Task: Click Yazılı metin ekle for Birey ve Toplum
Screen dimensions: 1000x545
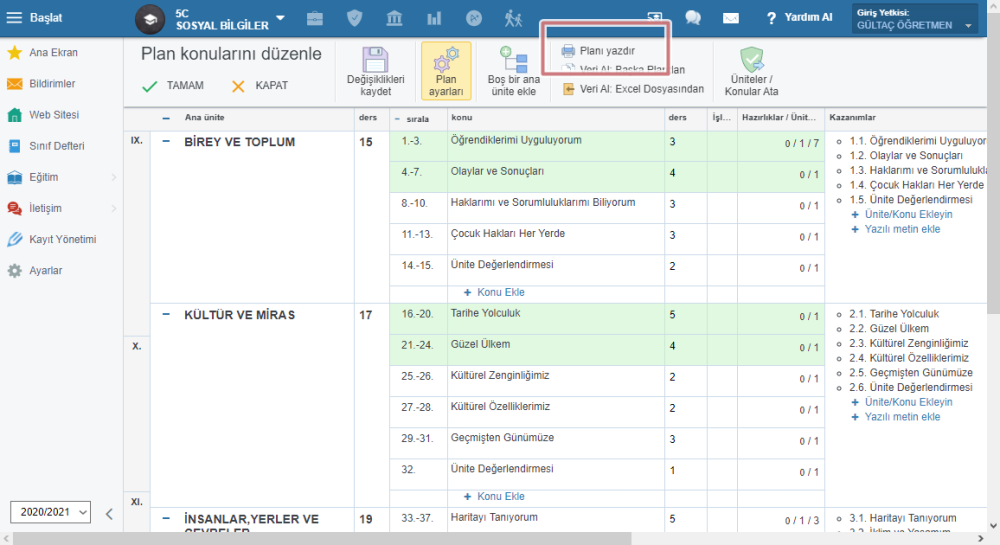Action: [895, 229]
